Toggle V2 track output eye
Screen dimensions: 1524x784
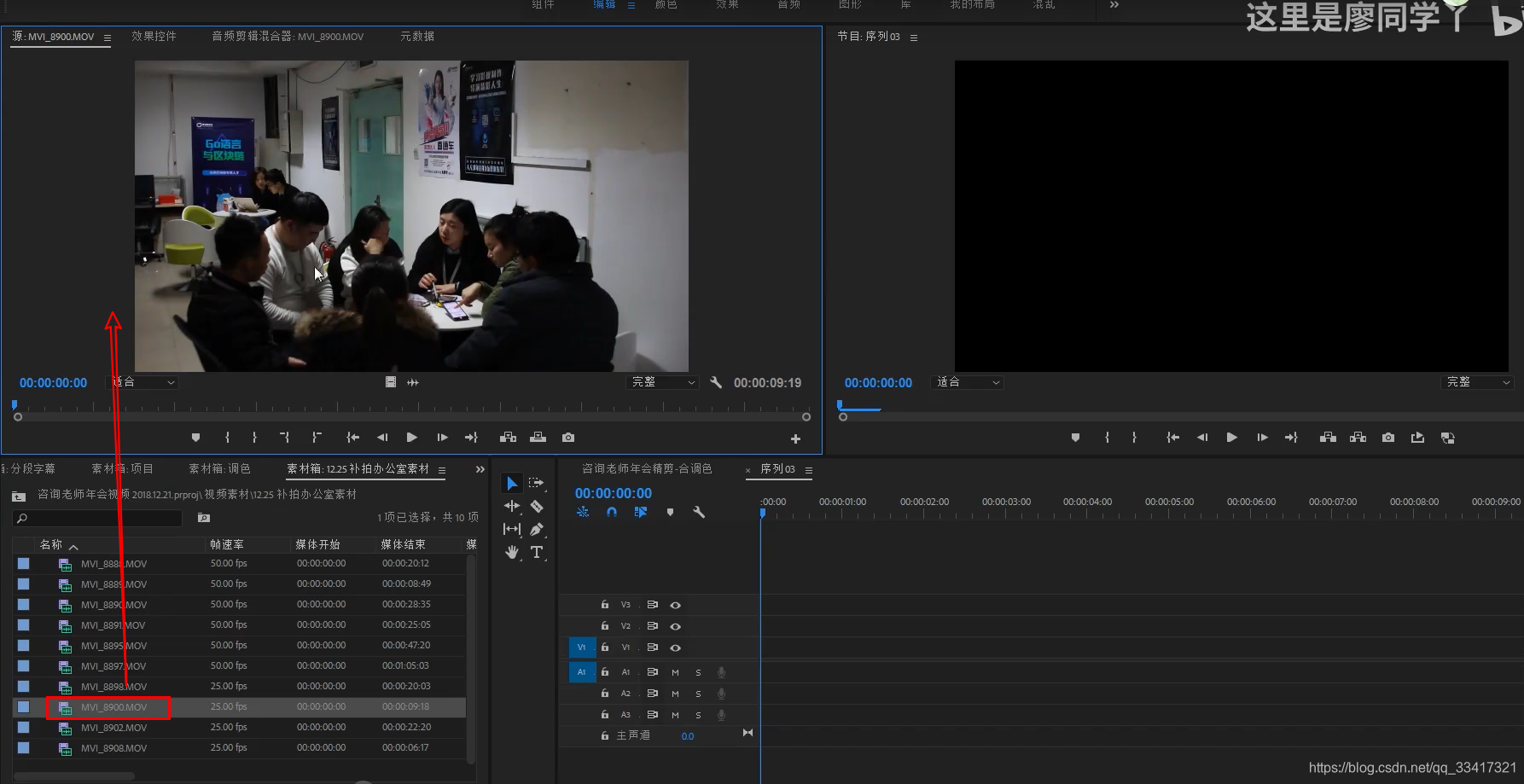tap(675, 626)
